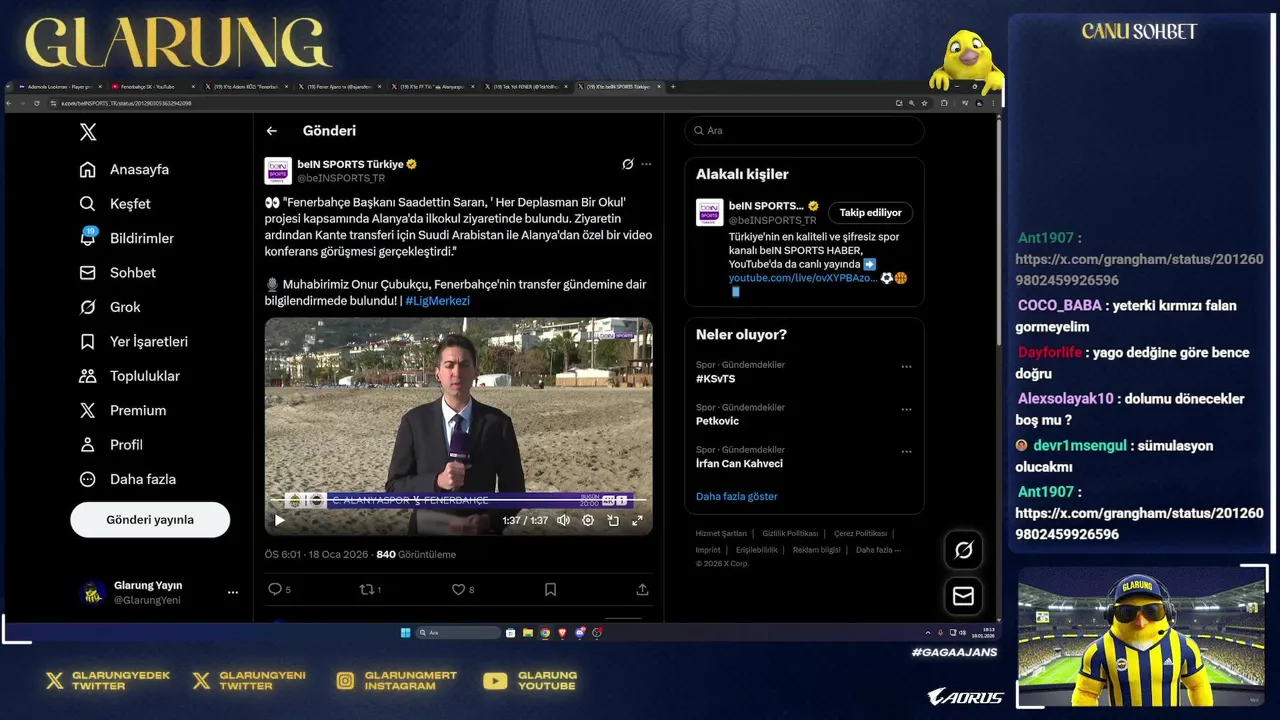Open Bildirimler notifications

point(126,238)
